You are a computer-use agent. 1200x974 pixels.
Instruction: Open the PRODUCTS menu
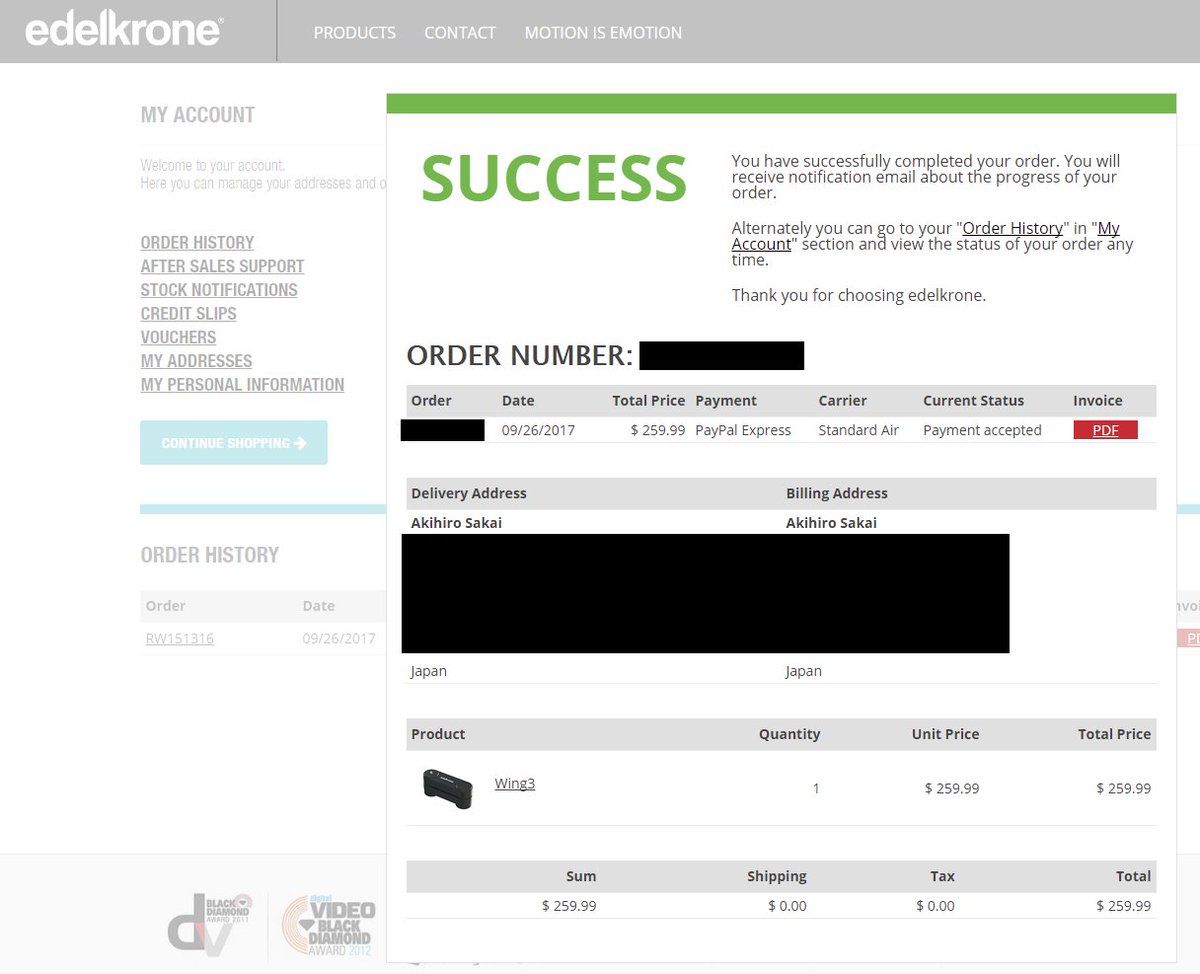[355, 33]
